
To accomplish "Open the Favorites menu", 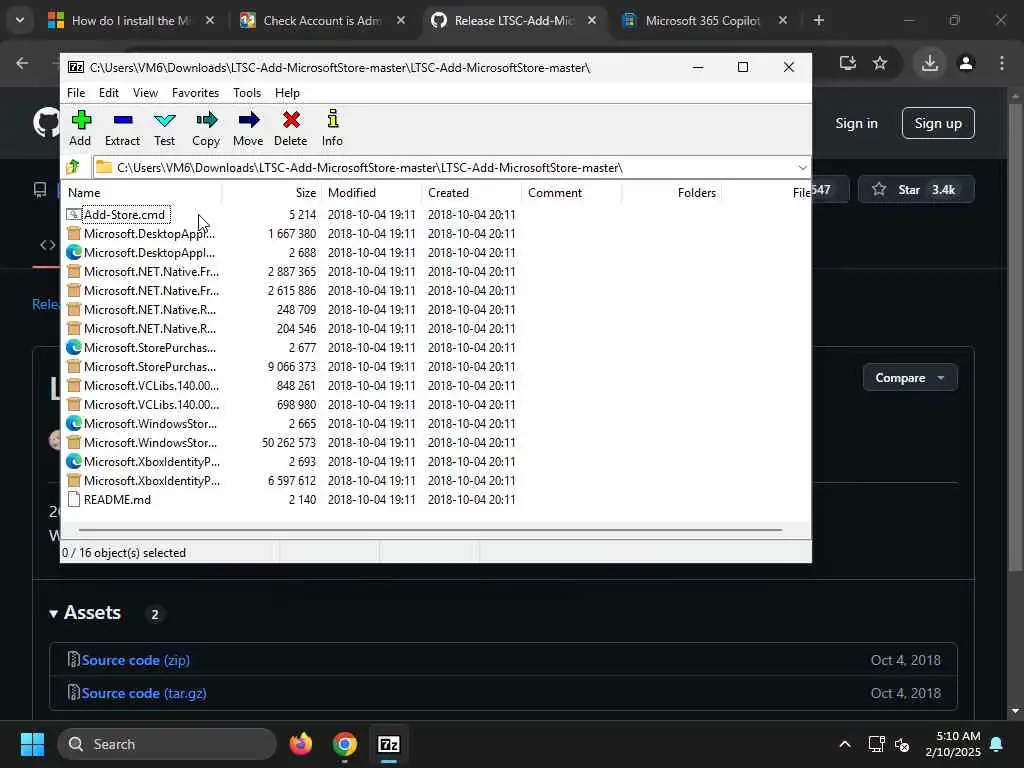I will [195, 93].
